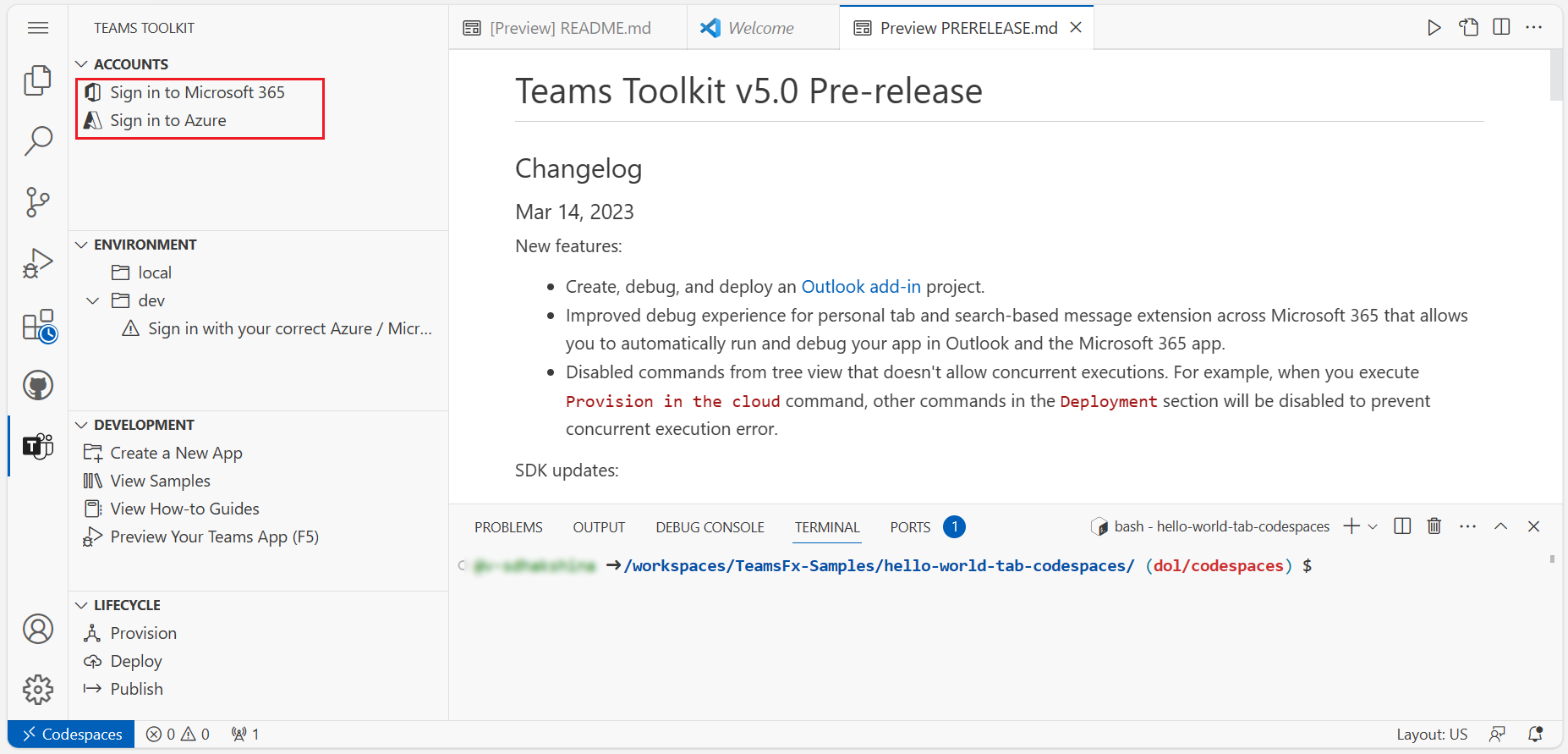Open the Extensions view icon
The height and width of the screenshot is (754, 1568).
pos(38,325)
